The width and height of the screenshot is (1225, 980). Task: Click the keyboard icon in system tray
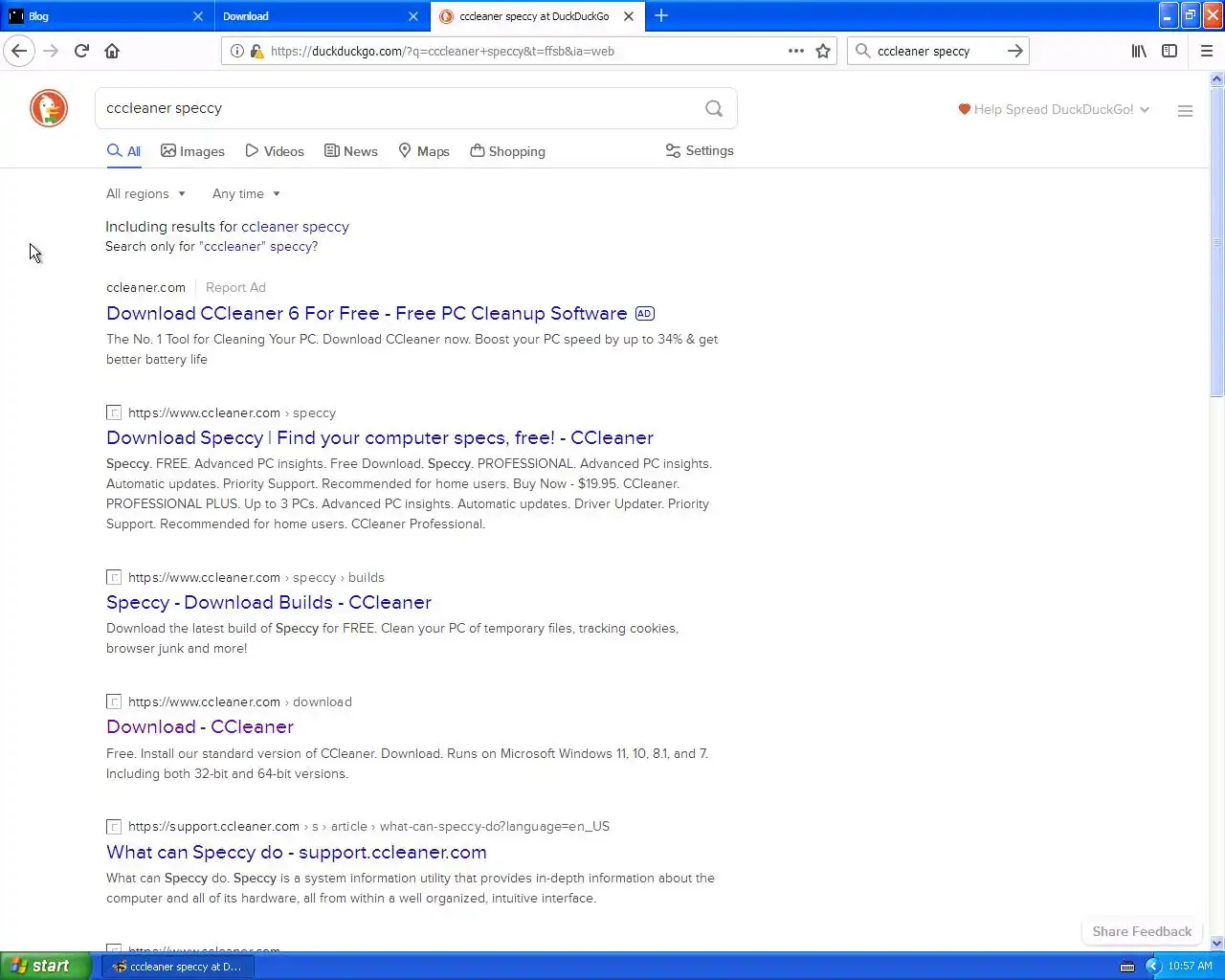1128,966
